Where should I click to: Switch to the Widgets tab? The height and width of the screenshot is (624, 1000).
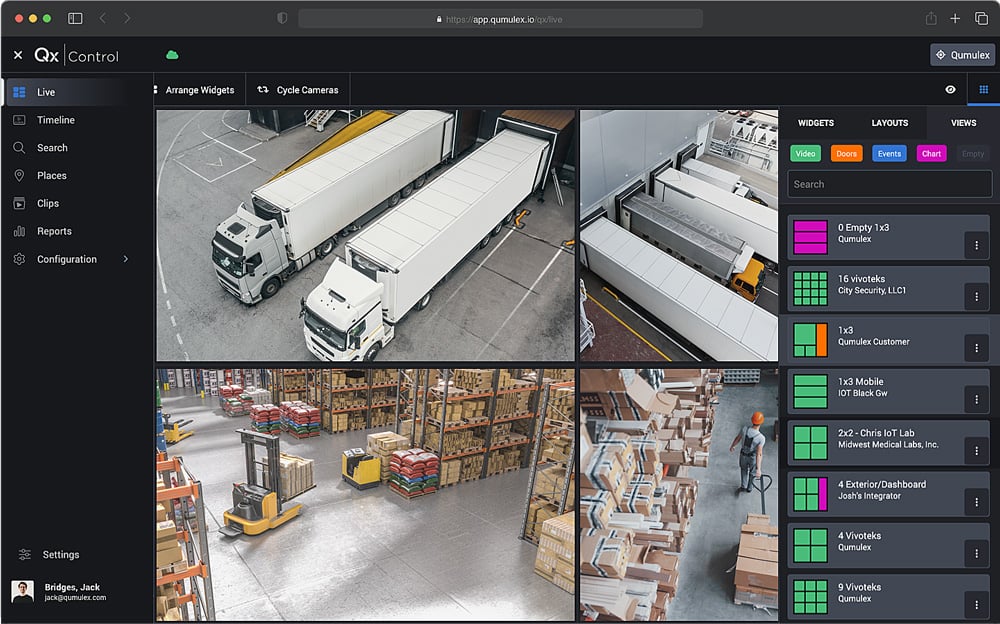pyautogui.click(x=816, y=123)
